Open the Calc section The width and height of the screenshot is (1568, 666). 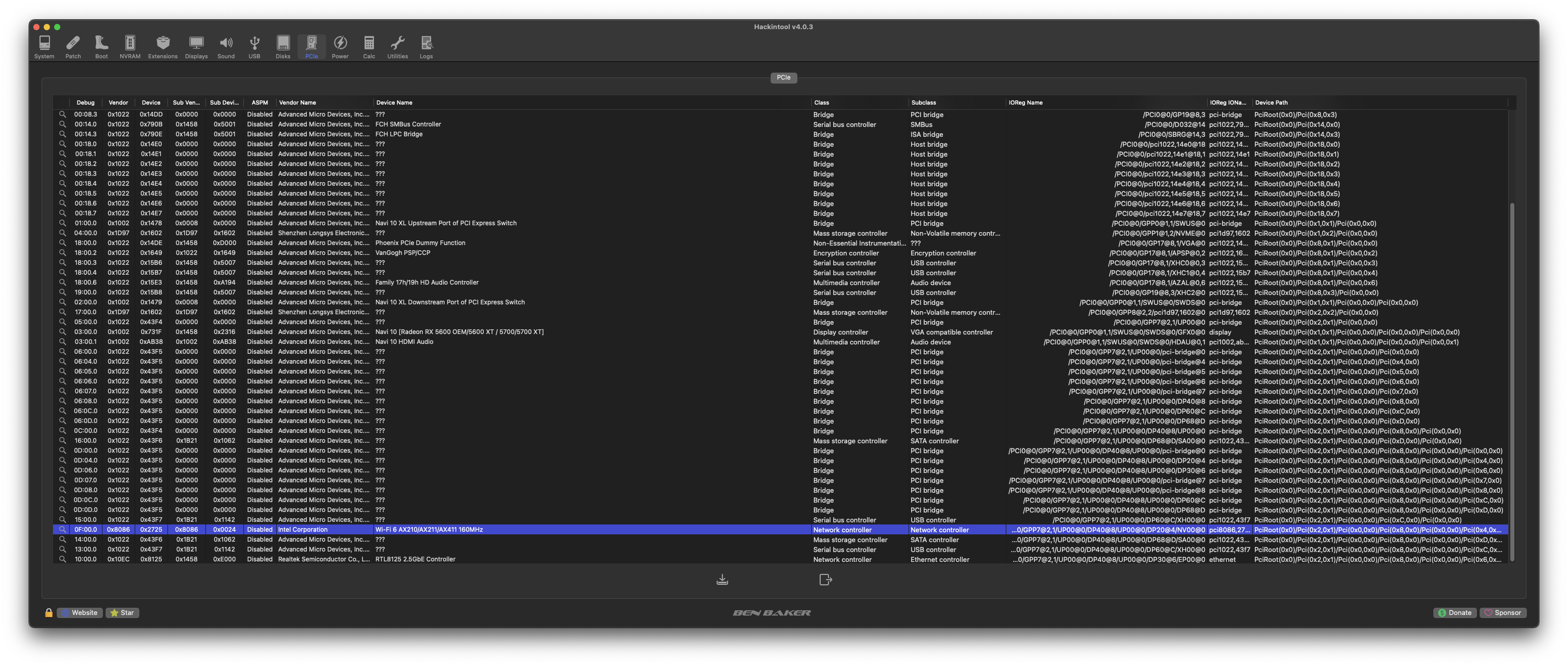(369, 47)
